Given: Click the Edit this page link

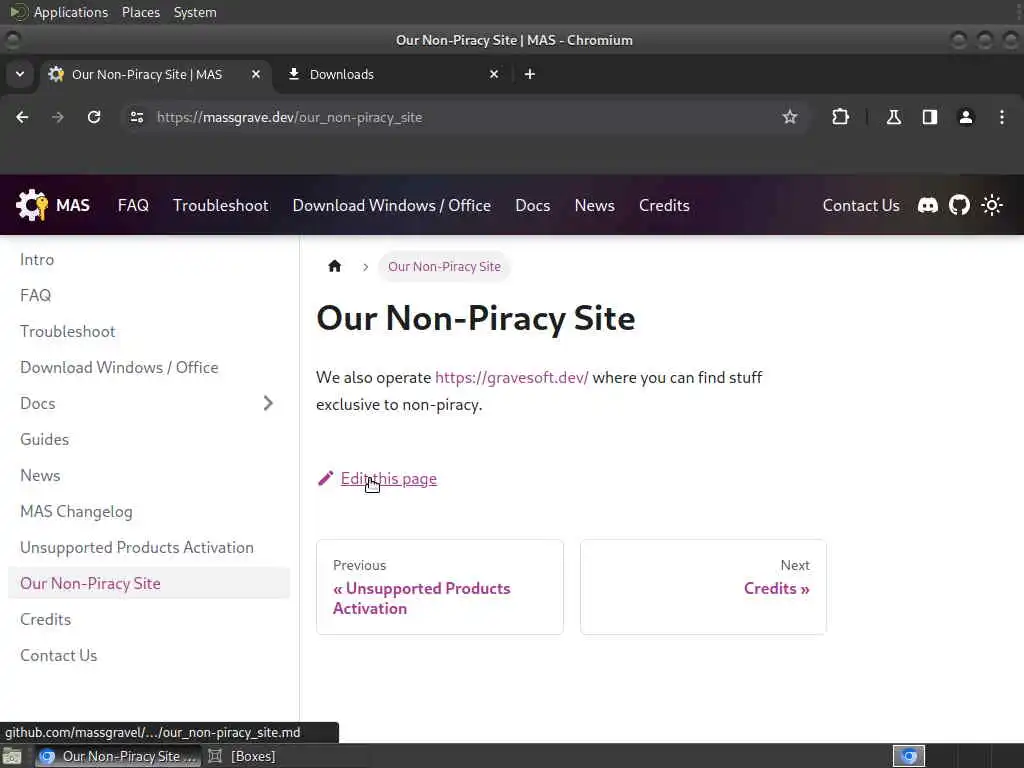Looking at the screenshot, I should click(x=389, y=479).
